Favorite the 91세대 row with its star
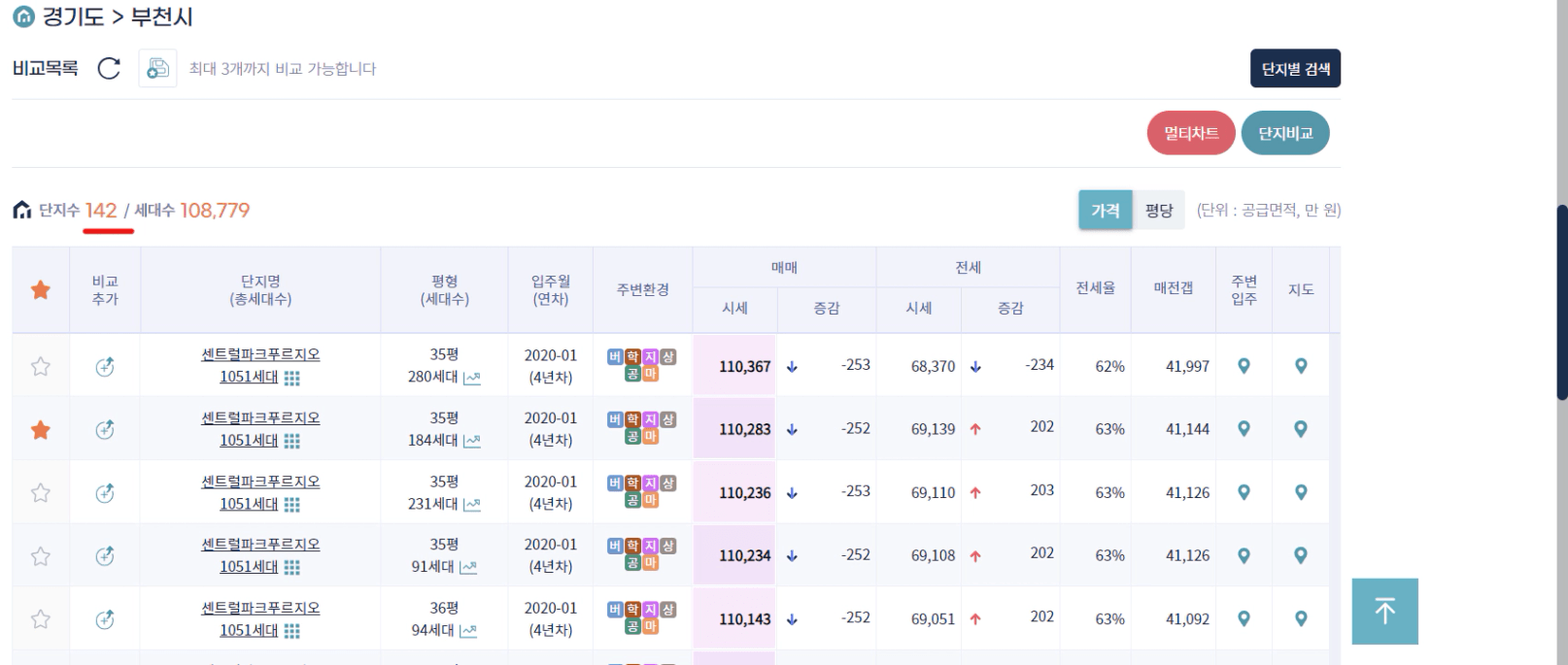This screenshot has height=665, width=1568. (x=41, y=555)
